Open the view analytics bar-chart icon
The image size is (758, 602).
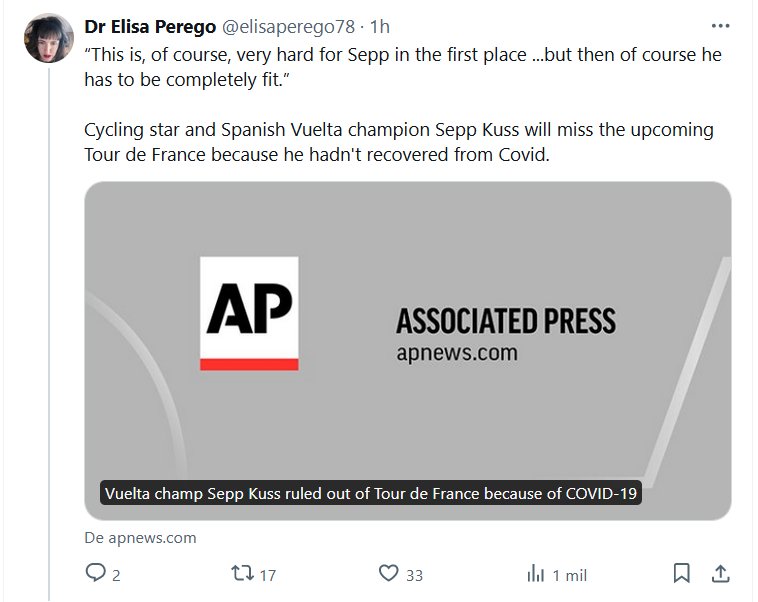(536, 574)
